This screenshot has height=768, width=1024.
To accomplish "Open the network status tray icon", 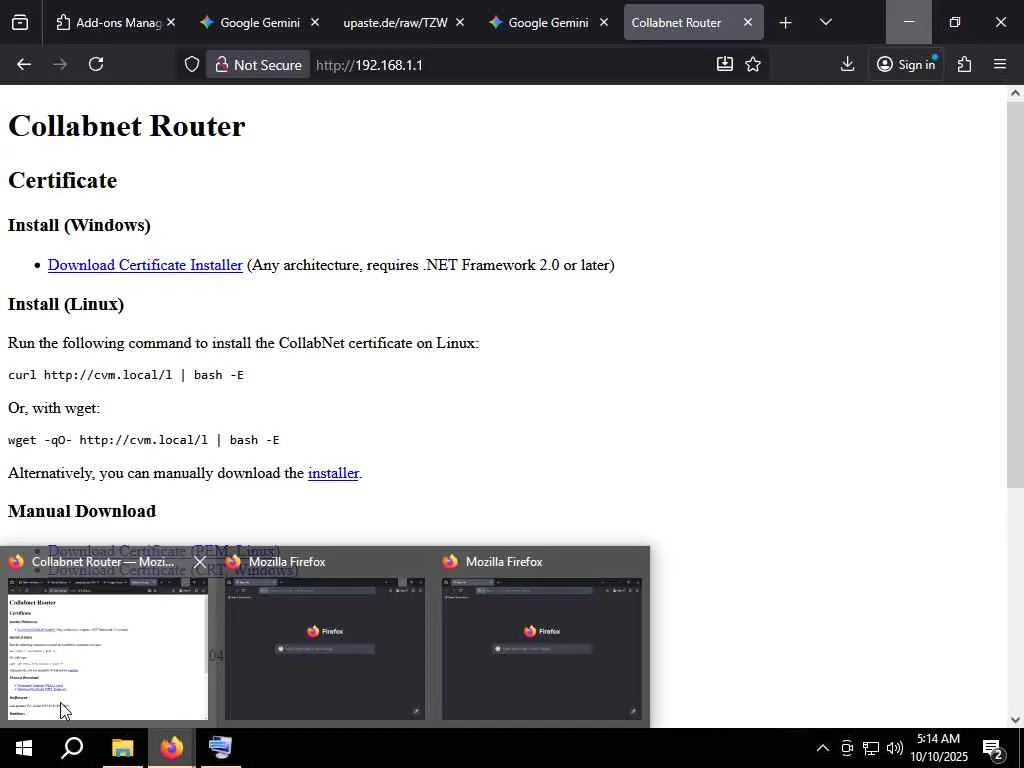I will coord(871,748).
